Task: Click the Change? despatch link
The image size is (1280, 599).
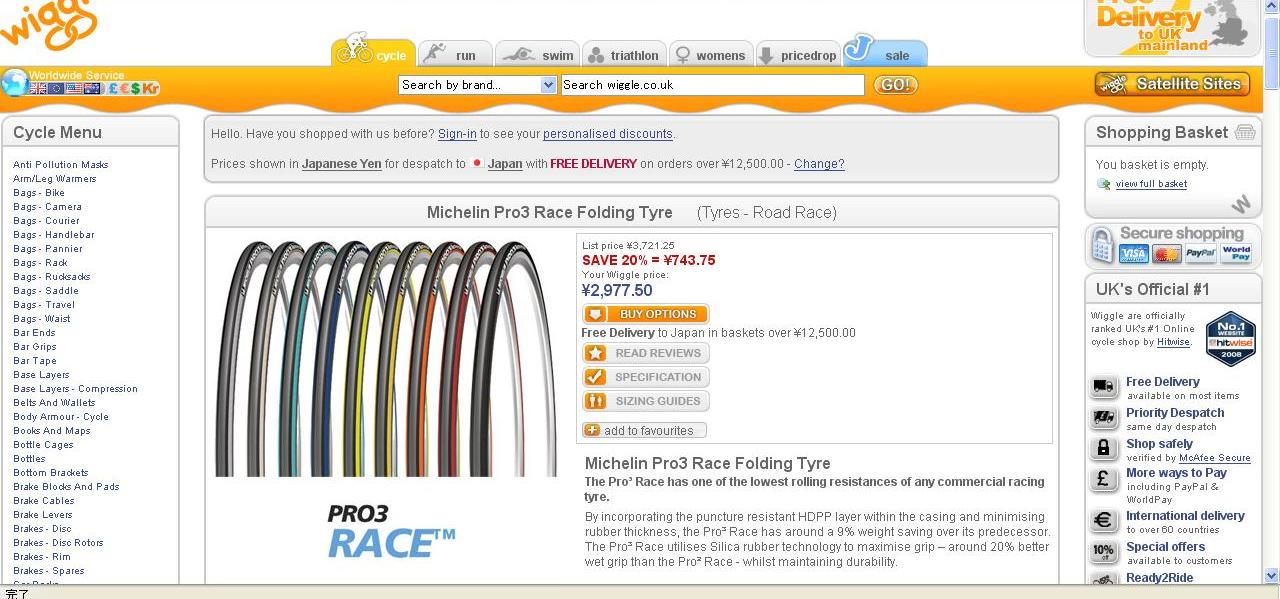Action: (x=819, y=164)
